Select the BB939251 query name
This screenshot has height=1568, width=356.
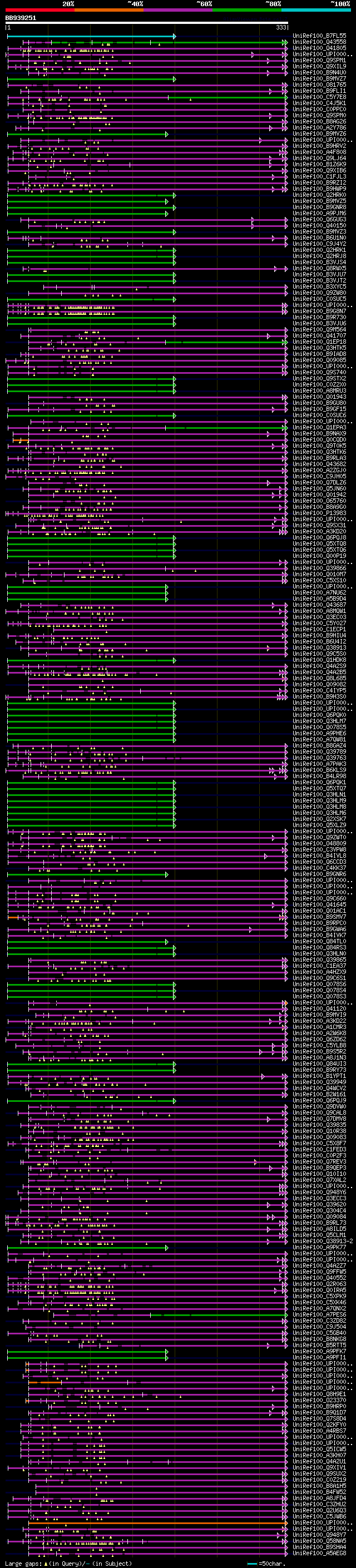click(x=21, y=18)
